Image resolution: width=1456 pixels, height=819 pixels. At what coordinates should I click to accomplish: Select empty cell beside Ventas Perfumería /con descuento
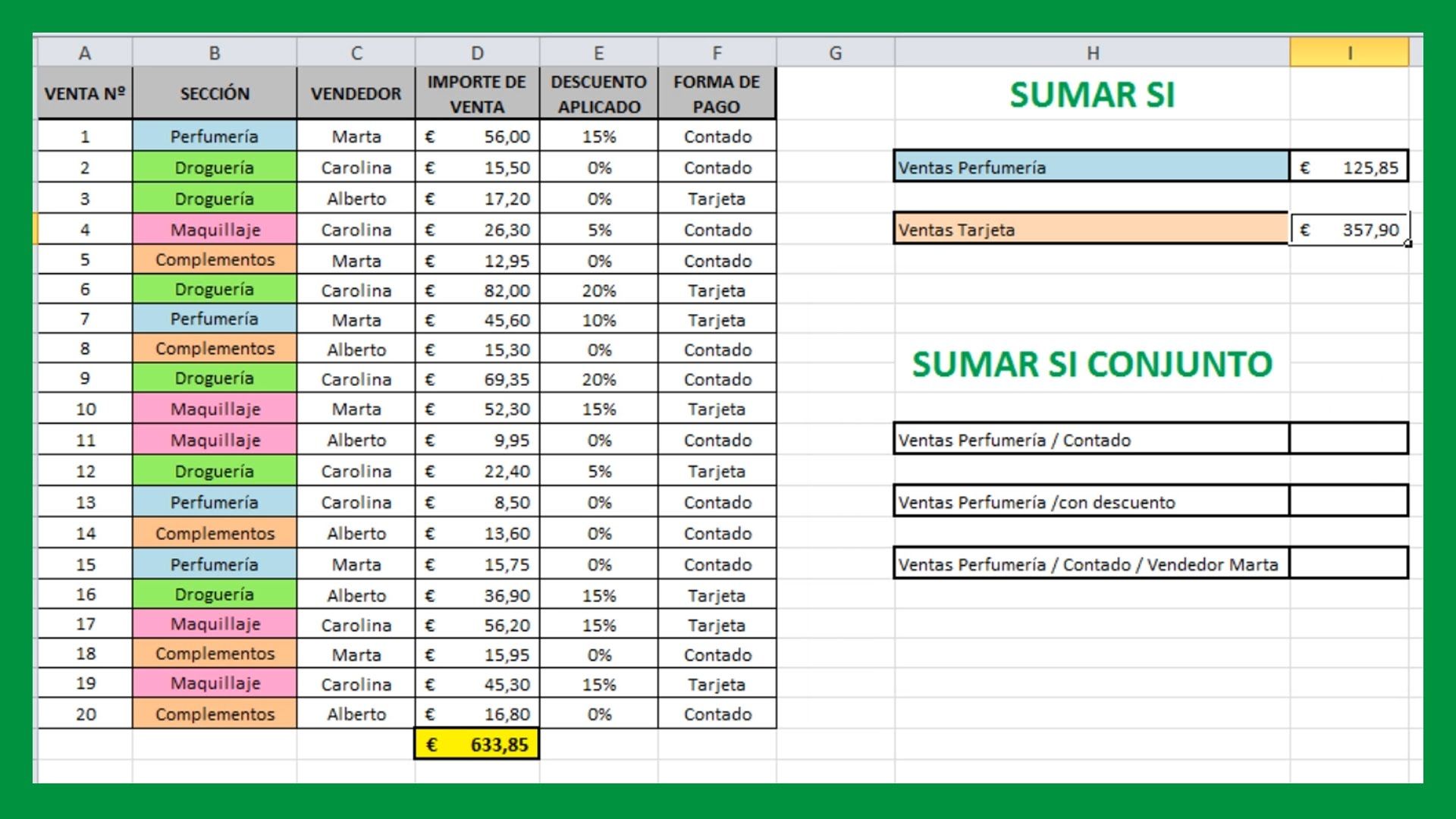click(x=1349, y=501)
